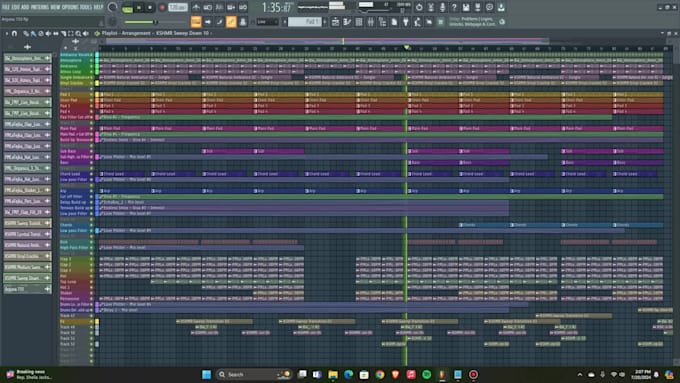Select the playlist paint brush tool
Viewport: 680px width, 383px height.
(x=33, y=33)
